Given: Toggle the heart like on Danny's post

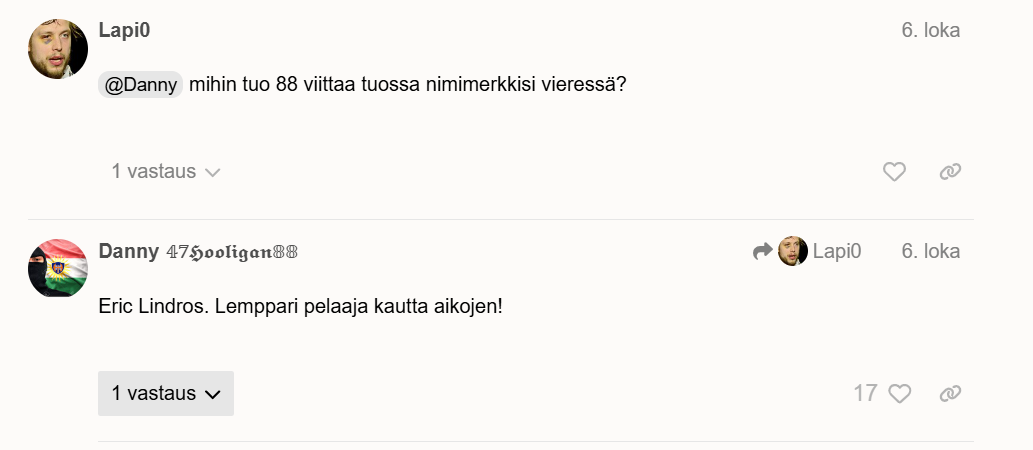Looking at the screenshot, I should (x=900, y=393).
